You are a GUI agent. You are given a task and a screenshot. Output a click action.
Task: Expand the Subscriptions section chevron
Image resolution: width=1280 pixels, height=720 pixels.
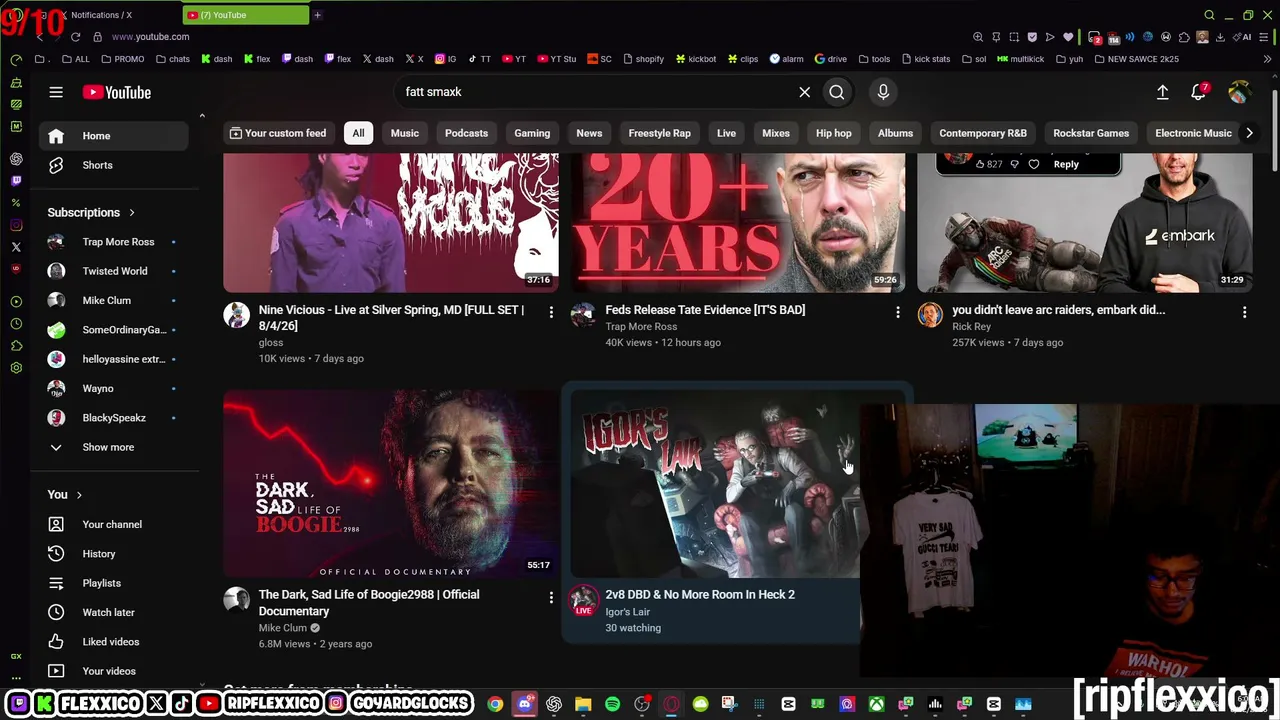tap(131, 213)
